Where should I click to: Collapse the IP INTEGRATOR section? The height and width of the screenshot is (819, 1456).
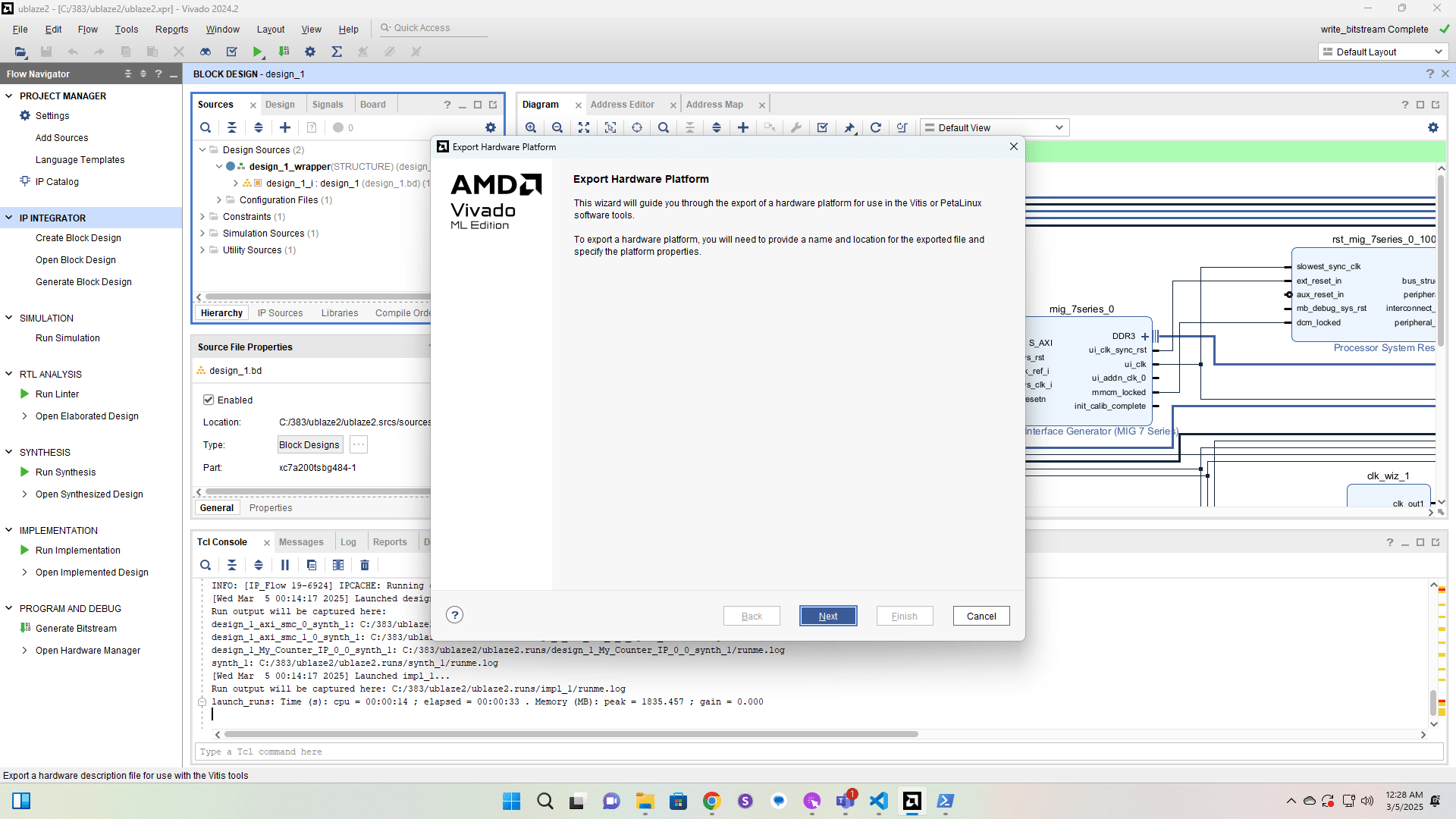(9, 218)
